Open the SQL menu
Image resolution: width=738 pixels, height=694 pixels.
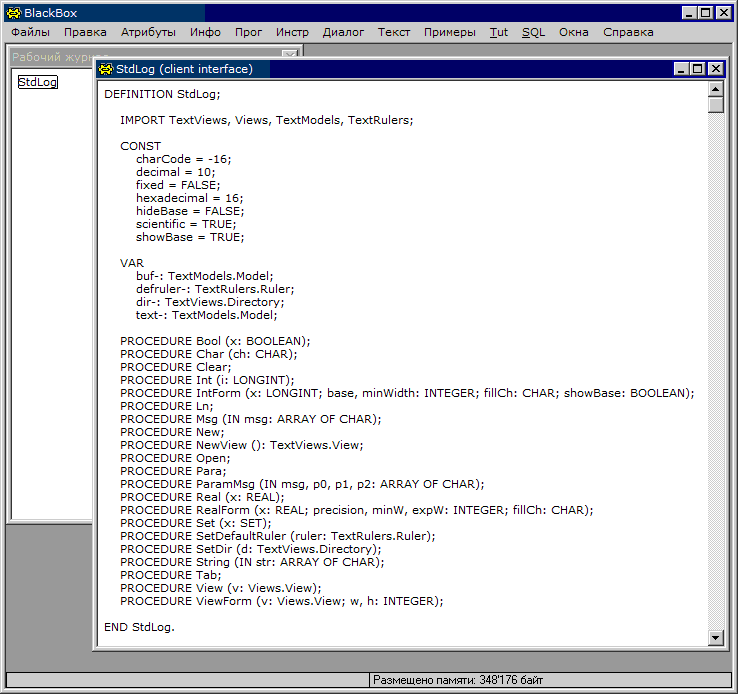point(533,32)
